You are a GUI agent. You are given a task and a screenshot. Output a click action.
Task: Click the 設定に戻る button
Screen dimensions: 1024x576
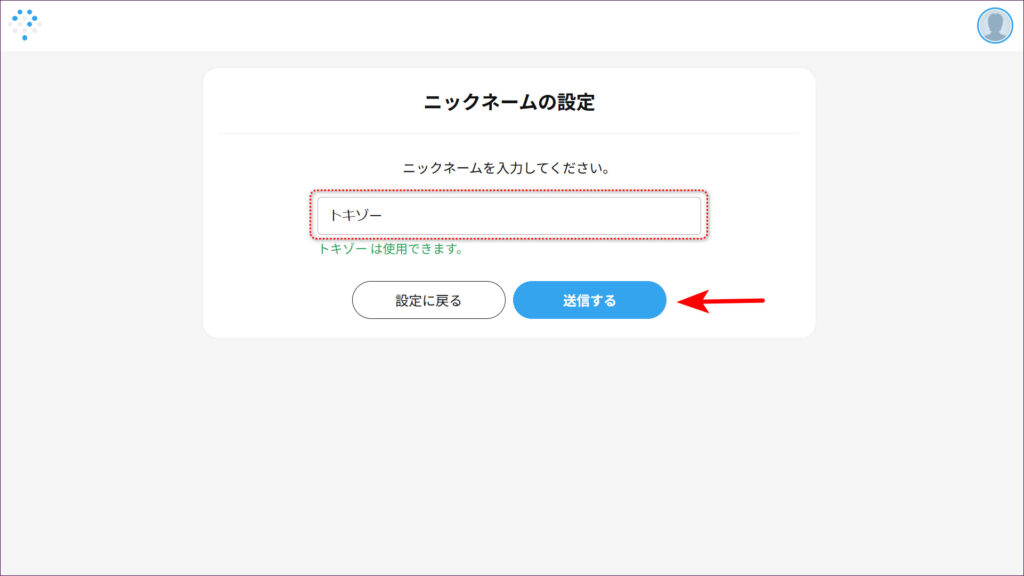[x=428, y=300]
